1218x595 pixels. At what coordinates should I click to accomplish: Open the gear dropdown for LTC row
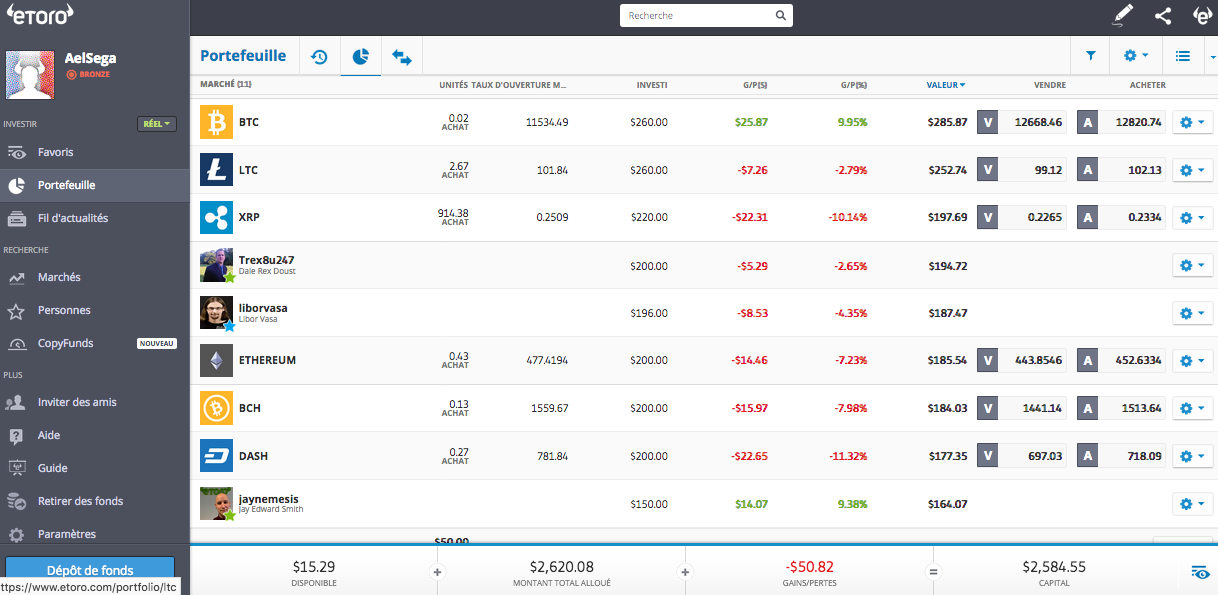pyautogui.click(x=1193, y=170)
